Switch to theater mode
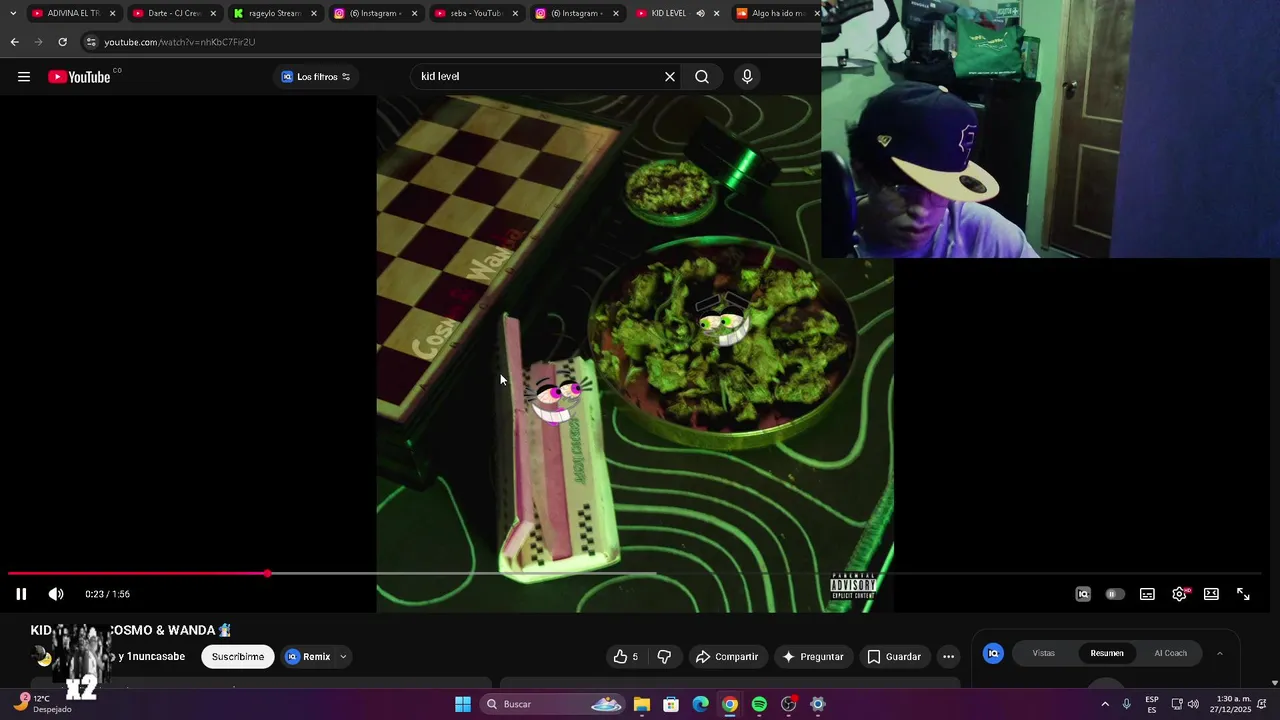1280x720 pixels. point(1211,594)
